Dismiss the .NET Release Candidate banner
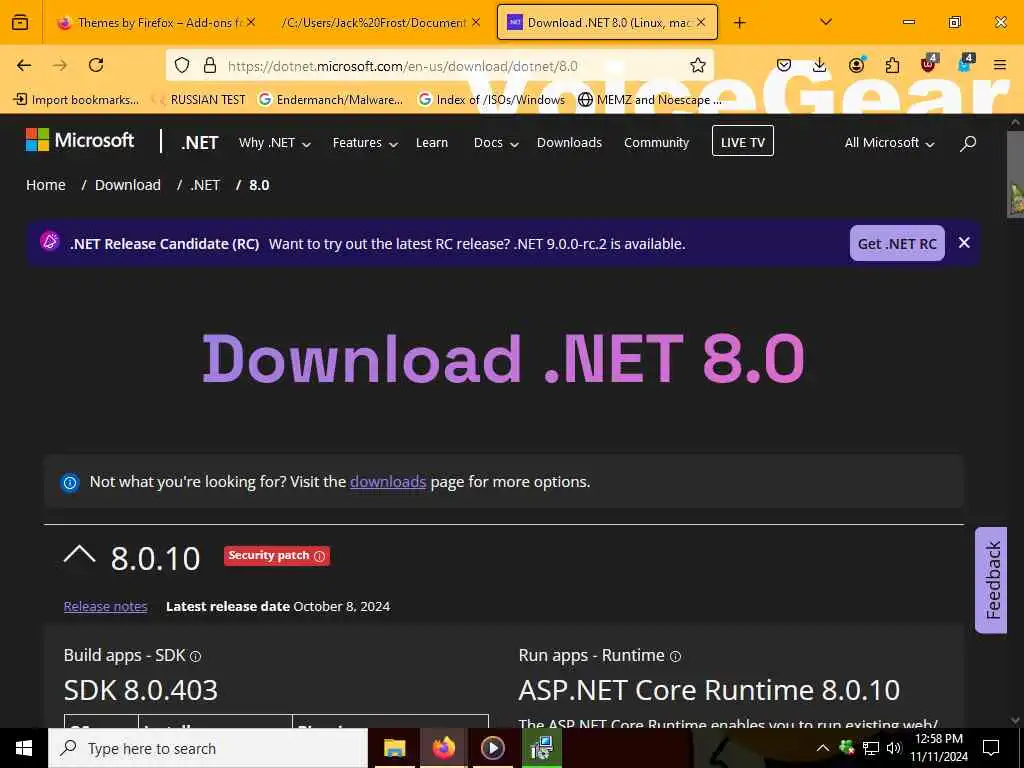The height and width of the screenshot is (768, 1024). (964, 243)
